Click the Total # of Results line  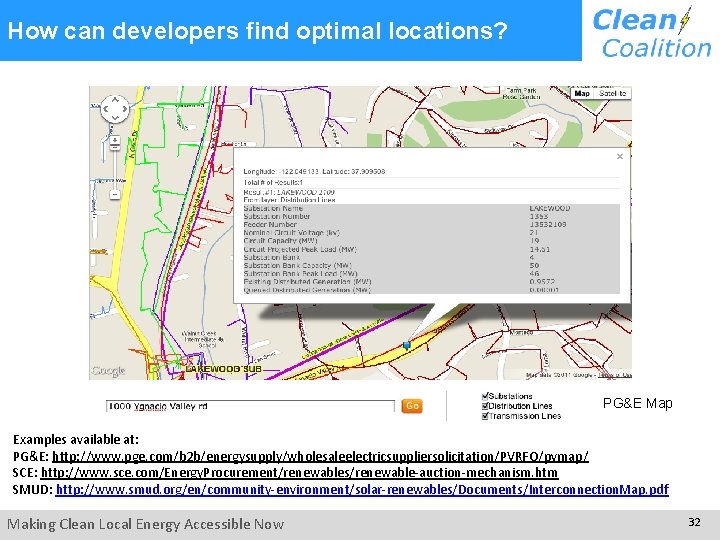pos(273,182)
